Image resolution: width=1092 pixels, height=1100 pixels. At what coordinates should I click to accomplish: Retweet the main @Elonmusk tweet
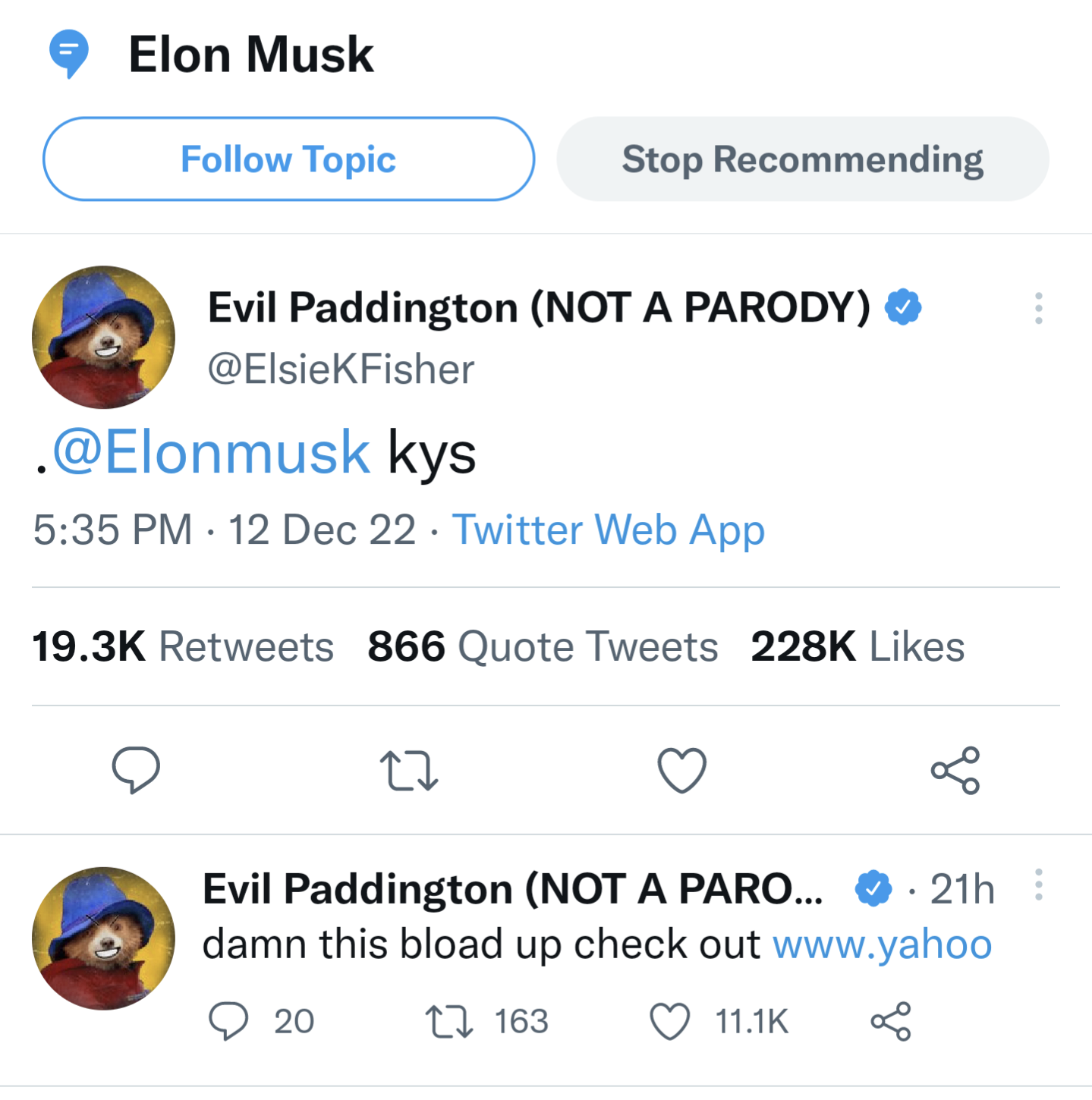[409, 770]
